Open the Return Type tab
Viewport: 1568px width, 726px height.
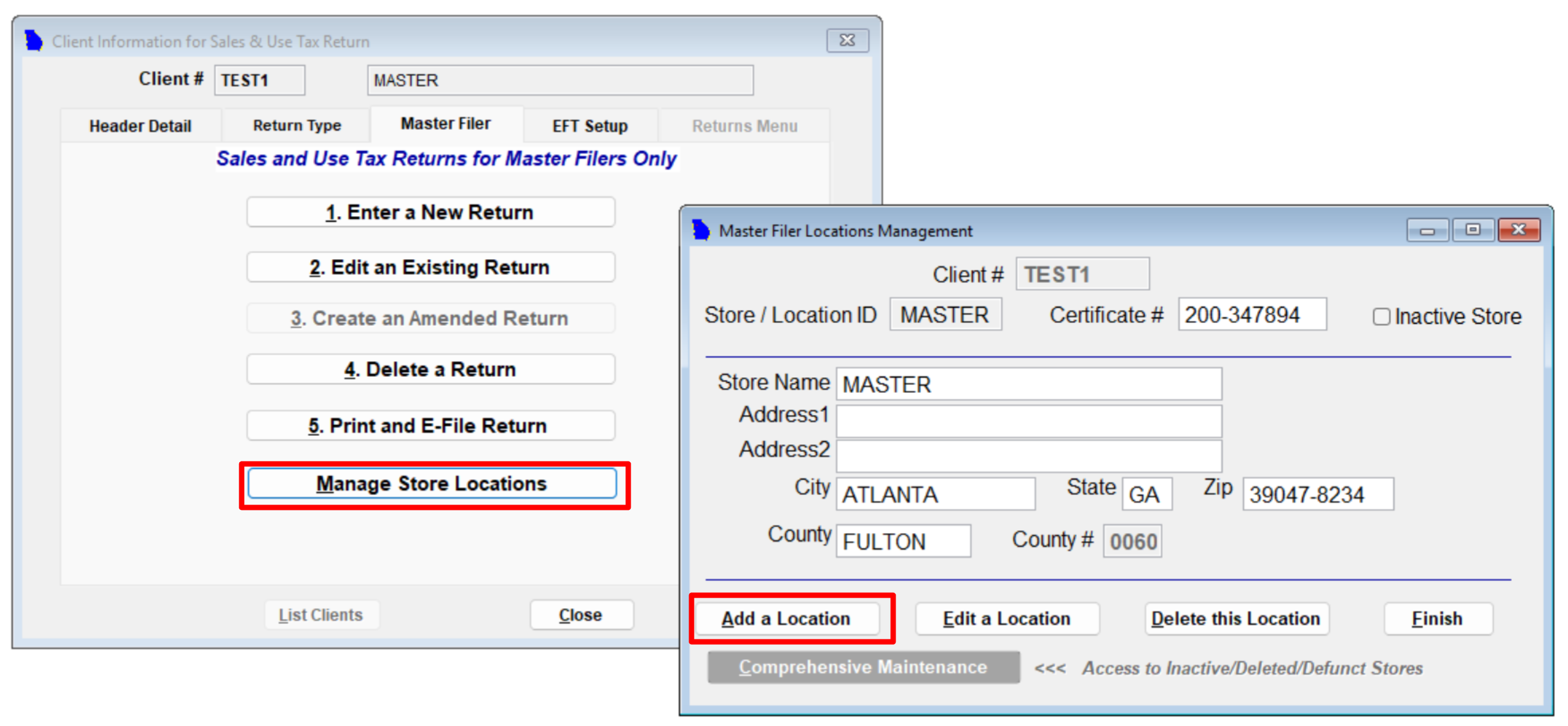tap(297, 126)
